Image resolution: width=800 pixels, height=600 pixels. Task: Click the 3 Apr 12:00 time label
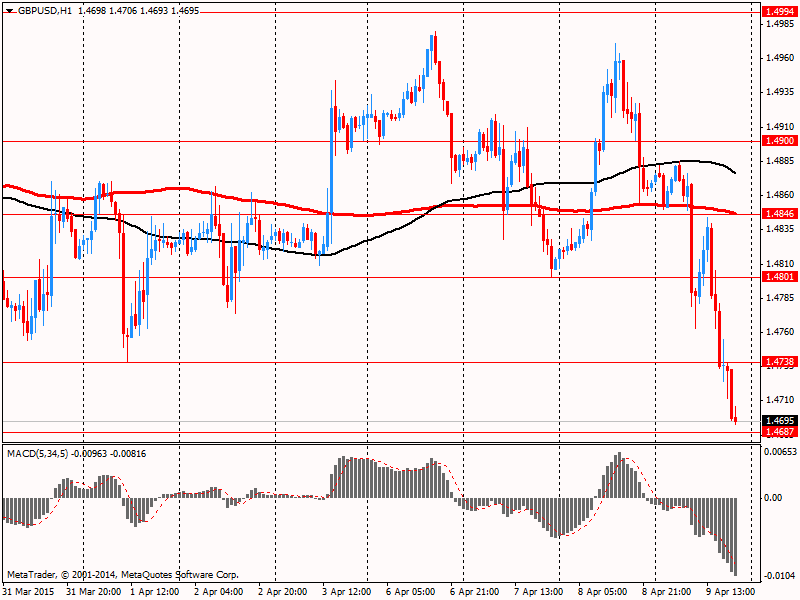point(346,592)
